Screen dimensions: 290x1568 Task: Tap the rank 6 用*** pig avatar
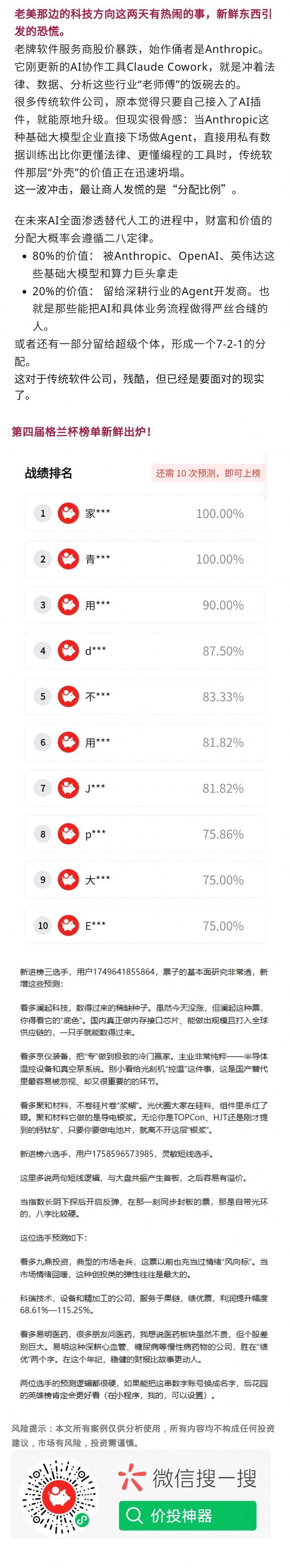click(x=68, y=742)
